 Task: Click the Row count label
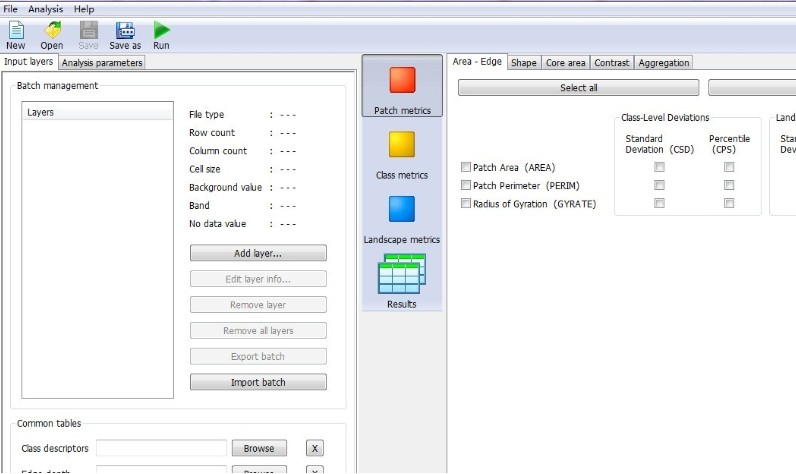pyautogui.click(x=212, y=133)
